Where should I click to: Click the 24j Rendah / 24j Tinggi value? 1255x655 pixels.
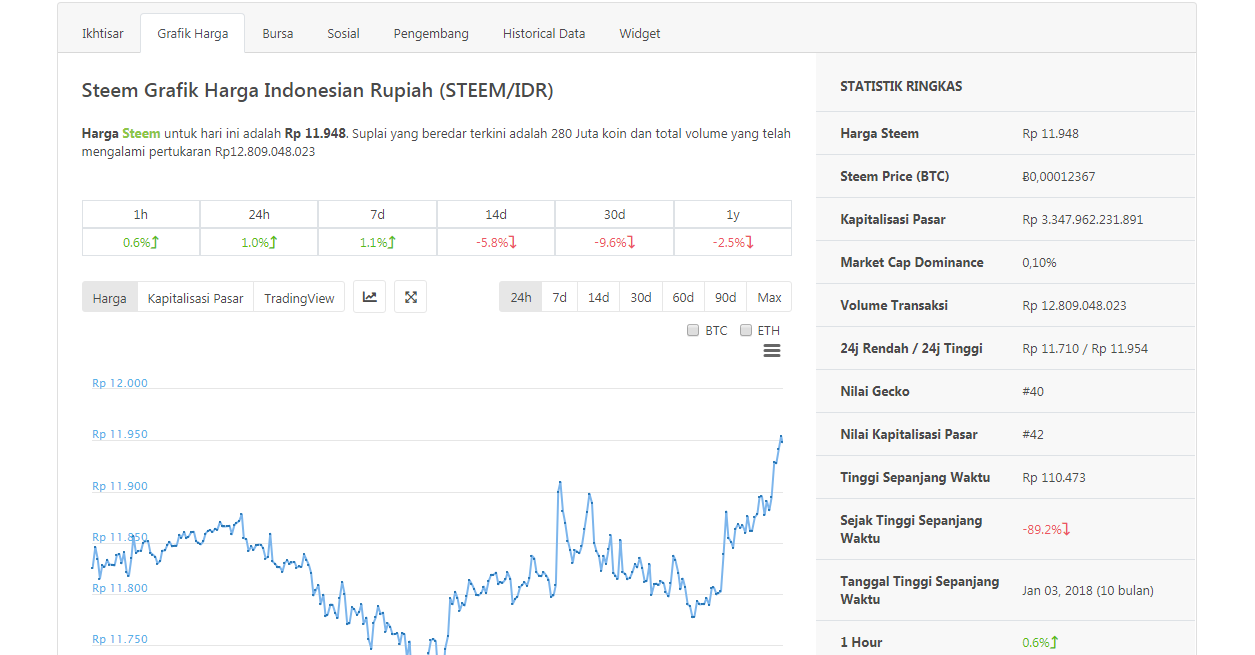1085,348
